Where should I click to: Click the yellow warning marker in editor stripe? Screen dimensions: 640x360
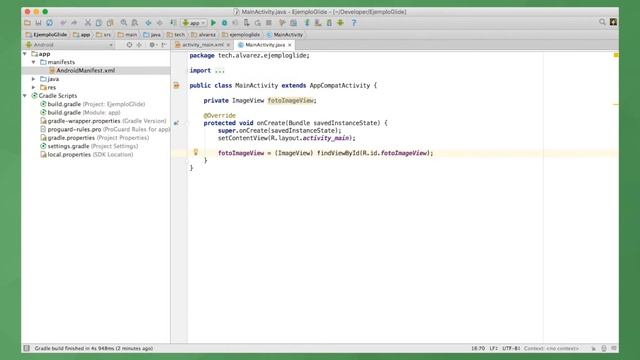point(616,104)
